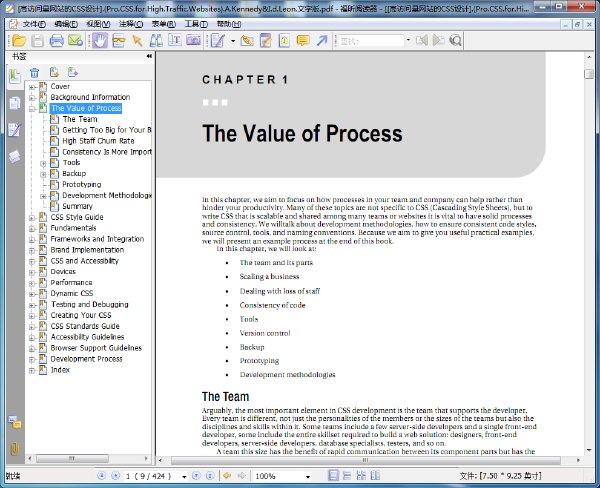Enable single page view mode
600x488 pixels.
point(333,475)
